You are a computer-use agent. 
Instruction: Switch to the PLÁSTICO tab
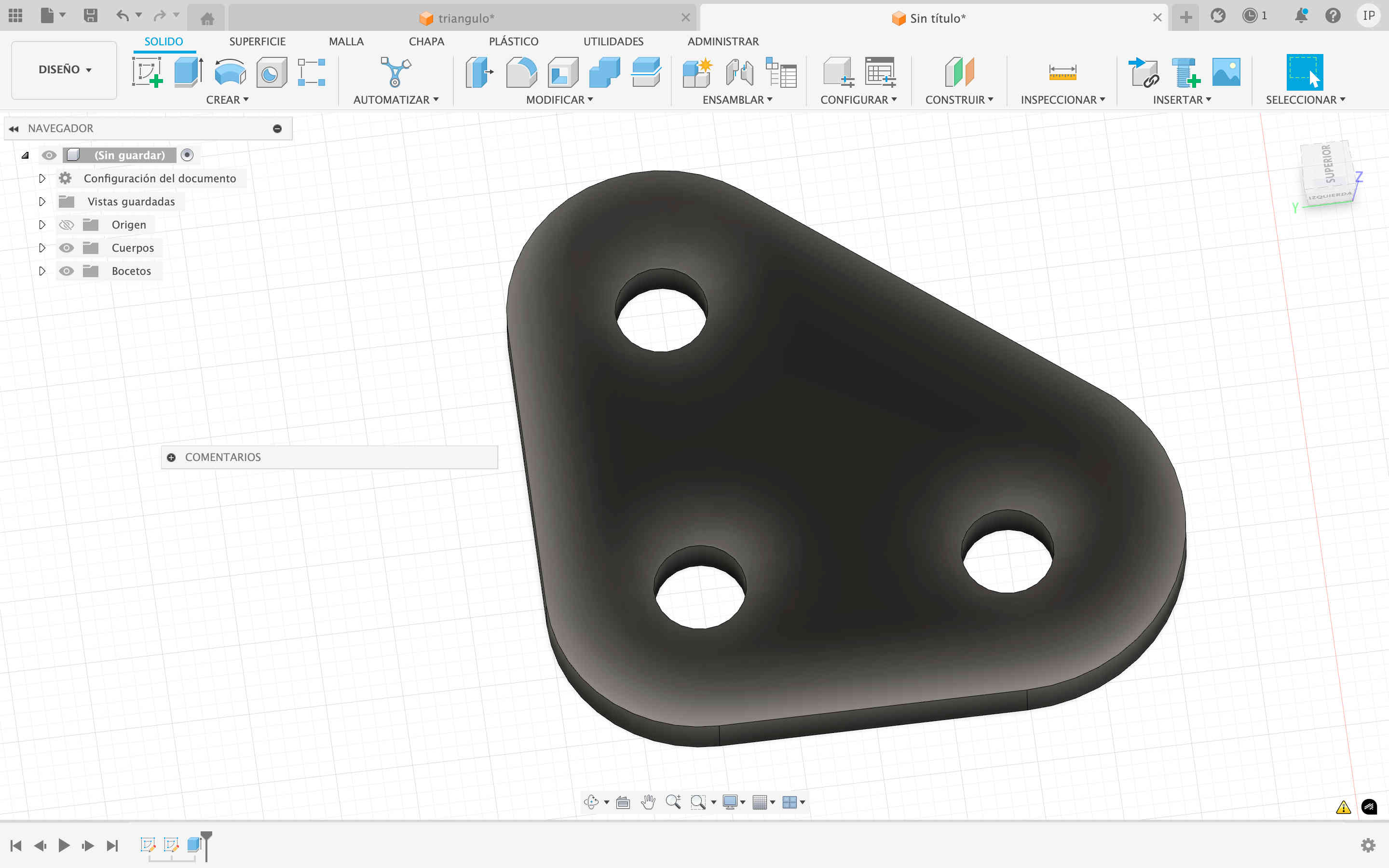(x=514, y=41)
